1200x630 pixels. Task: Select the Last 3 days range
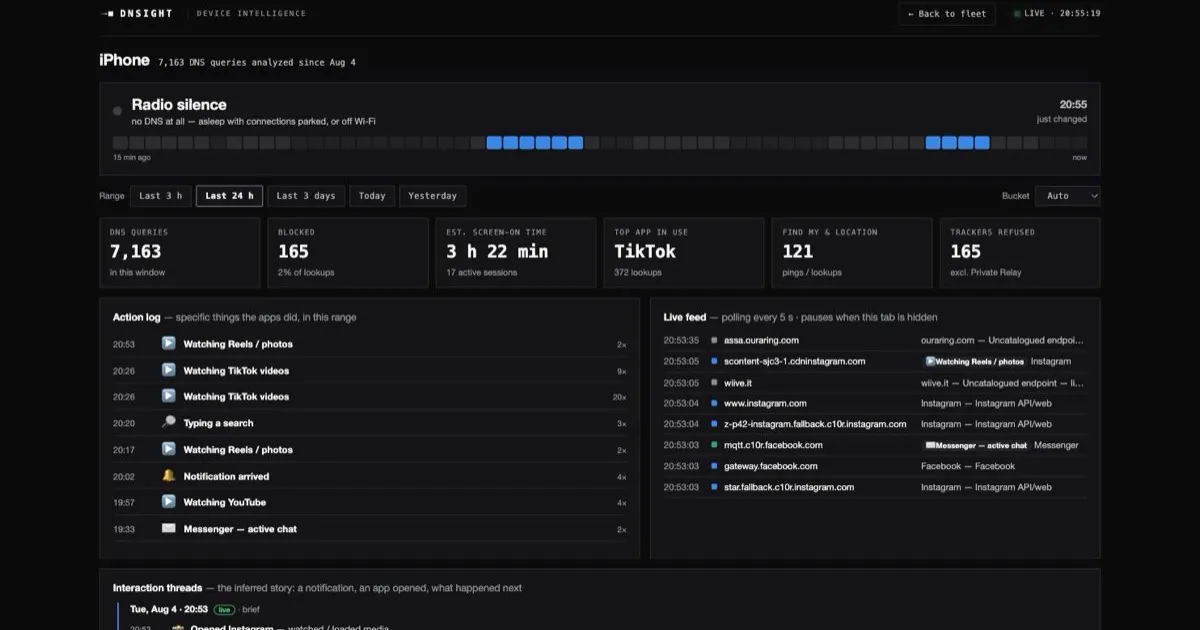point(306,196)
